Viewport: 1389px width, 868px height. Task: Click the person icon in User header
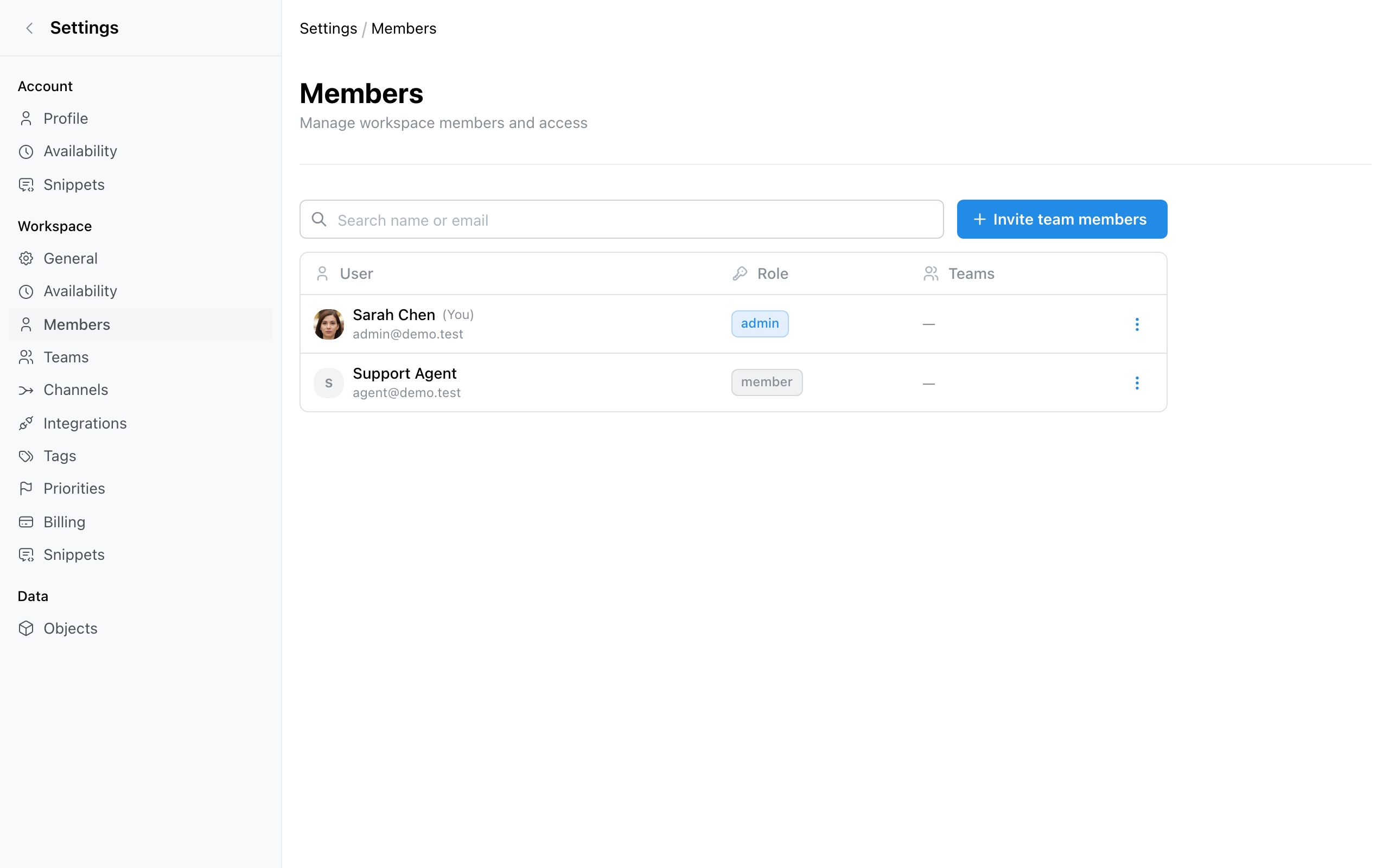[x=323, y=274]
